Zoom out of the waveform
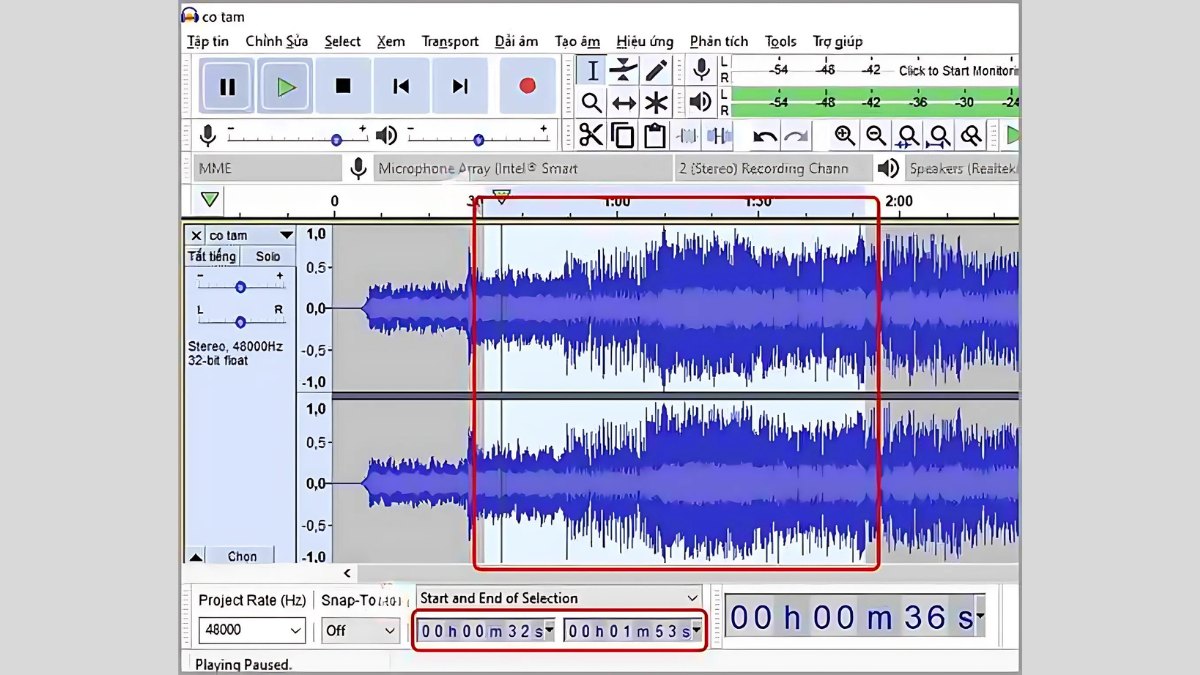 coord(876,135)
